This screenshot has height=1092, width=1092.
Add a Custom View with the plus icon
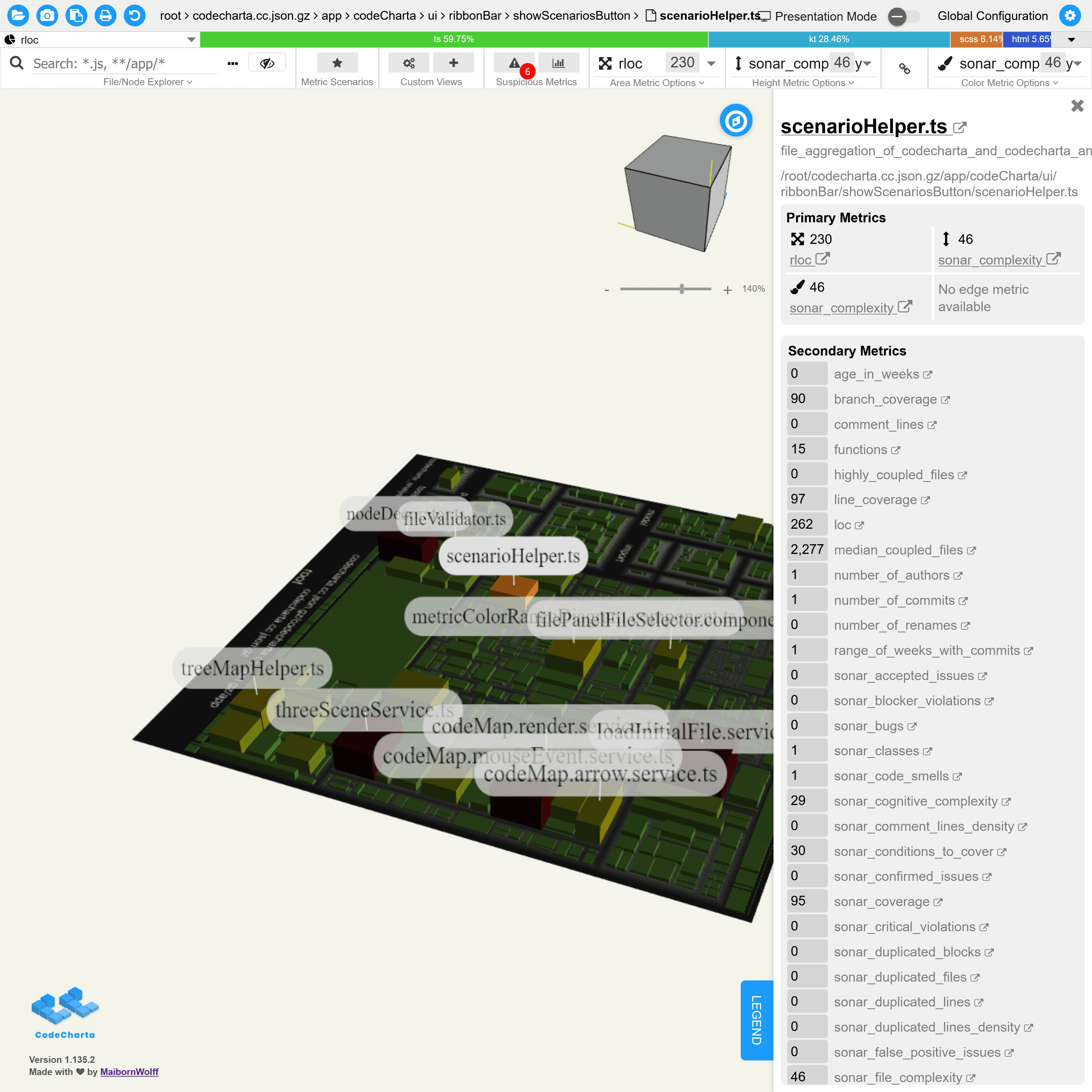click(x=454, y=63)
